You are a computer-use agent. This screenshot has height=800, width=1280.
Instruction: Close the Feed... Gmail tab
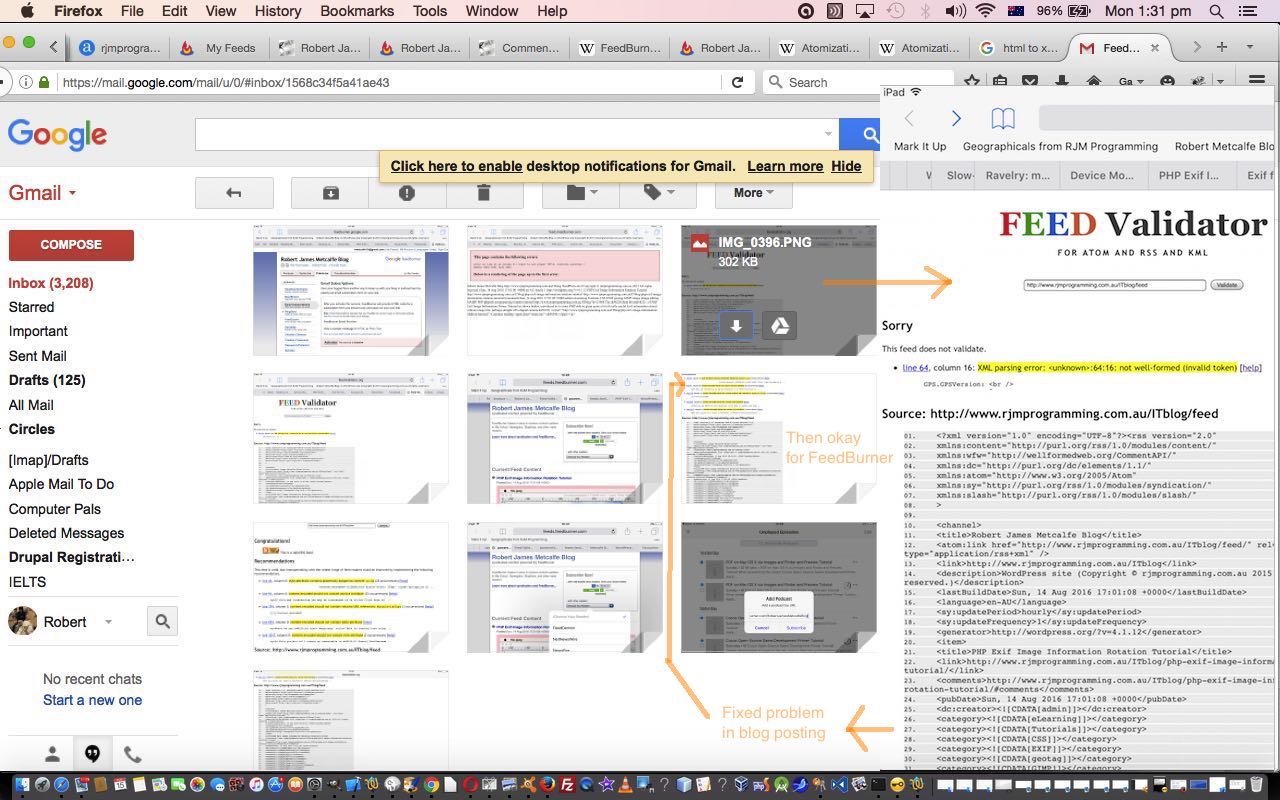1155,47
